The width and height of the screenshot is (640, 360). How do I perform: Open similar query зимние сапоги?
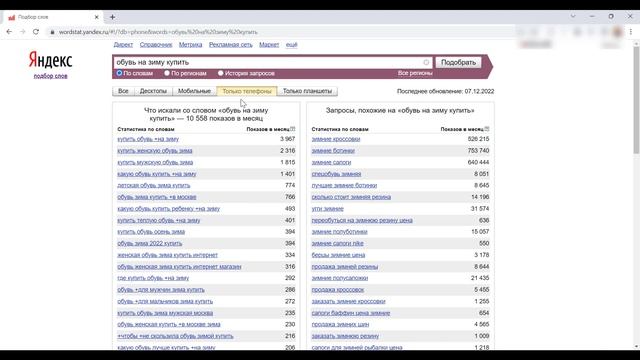click(331, 162)
